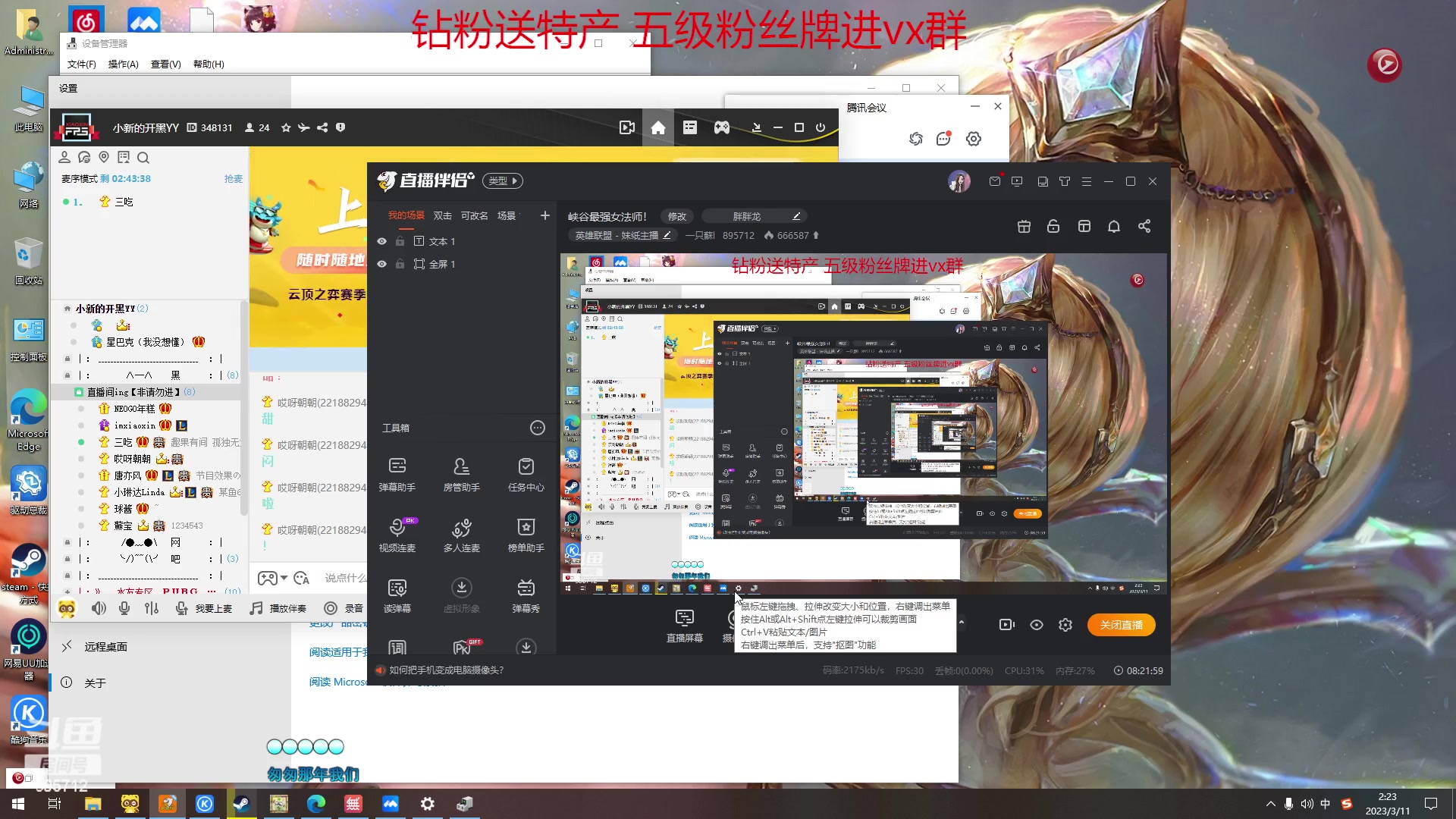Open live stream settings via gear icon
This screenshot has width=1456, height=819.
coord(1065,625)
